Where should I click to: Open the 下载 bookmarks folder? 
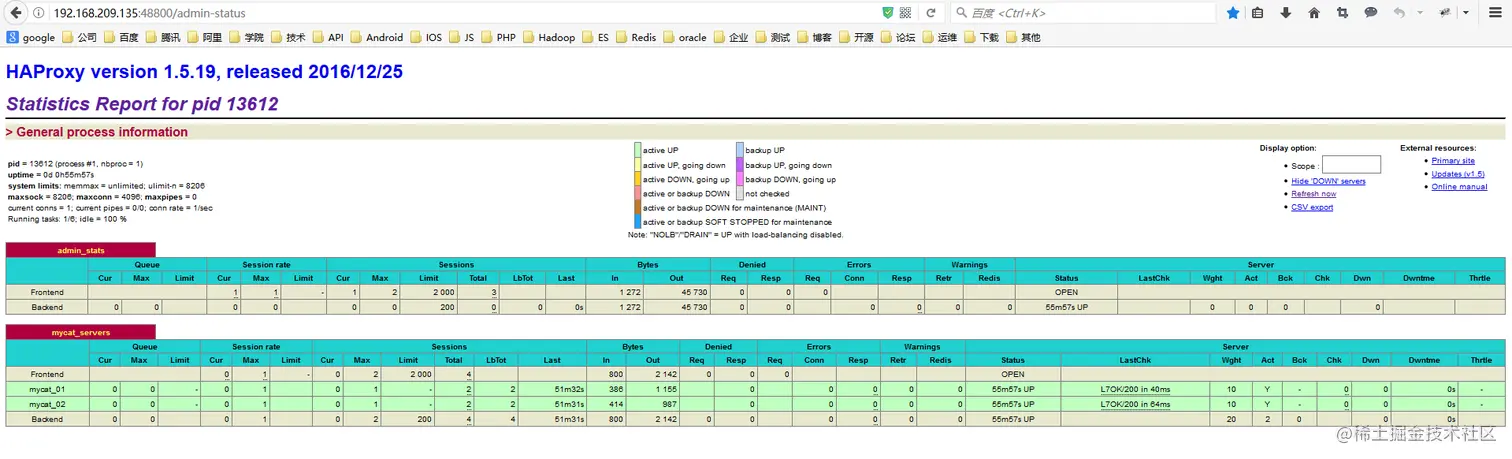pyautogui.click(x=981, y=37)
